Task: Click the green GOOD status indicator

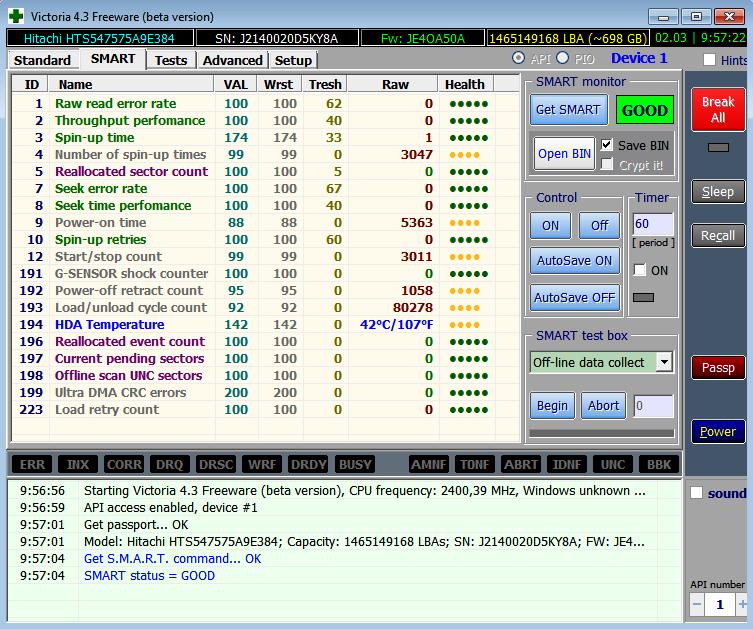Action: click(x=644, y=110)
